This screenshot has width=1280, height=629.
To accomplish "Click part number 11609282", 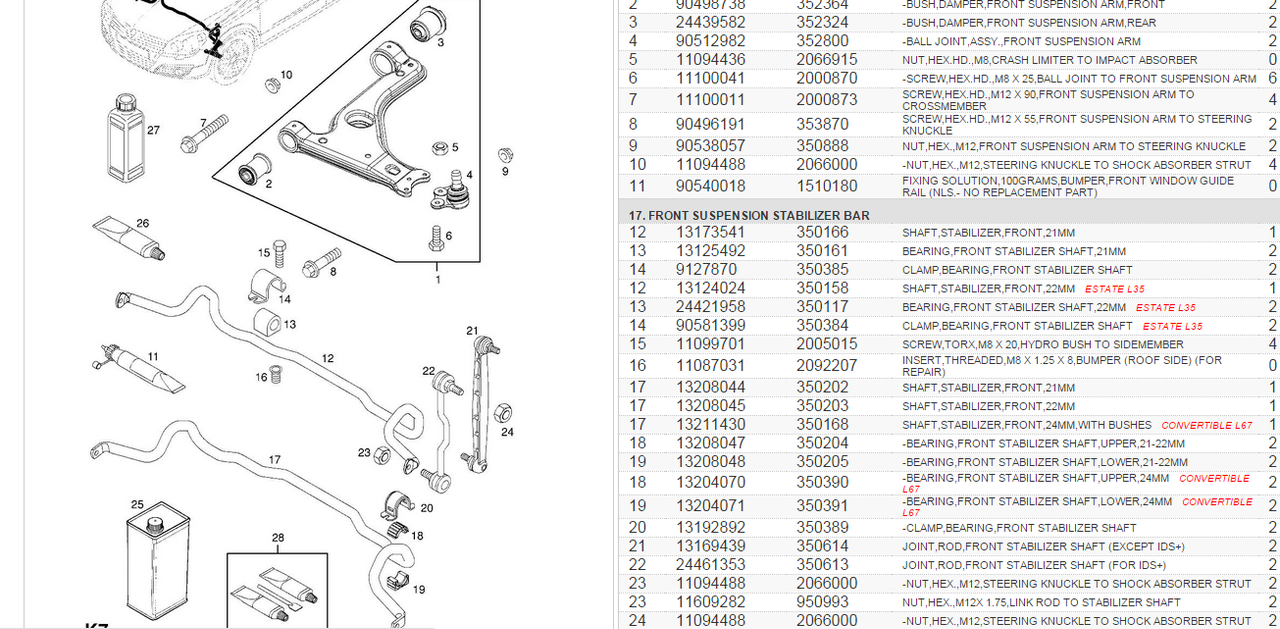I will pos(710,602).
